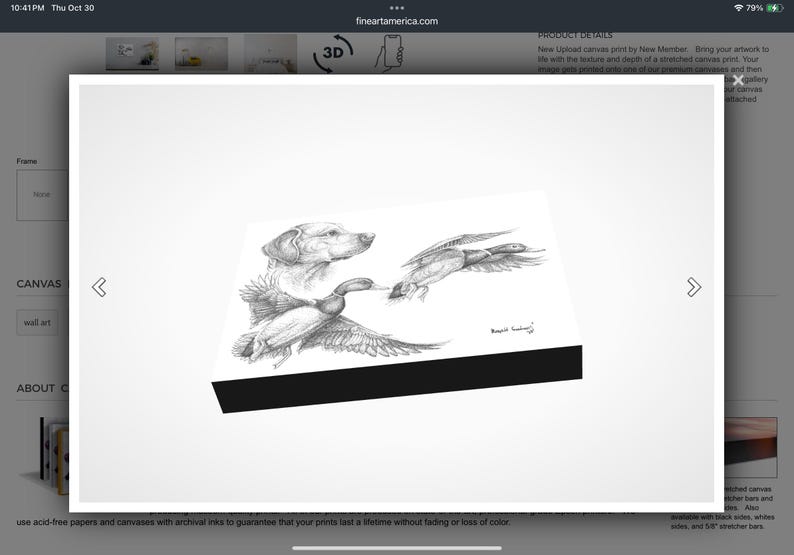This screenshot has height=555, width=794.
Task: Click the 10:41 PM clock
Action: tap(27, 8)
